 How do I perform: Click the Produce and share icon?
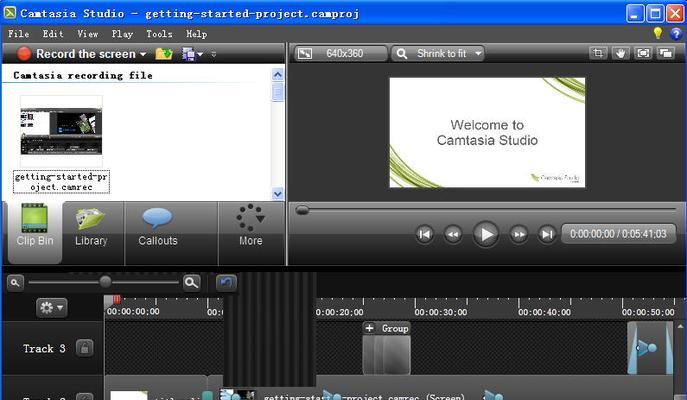coord(188,54)
